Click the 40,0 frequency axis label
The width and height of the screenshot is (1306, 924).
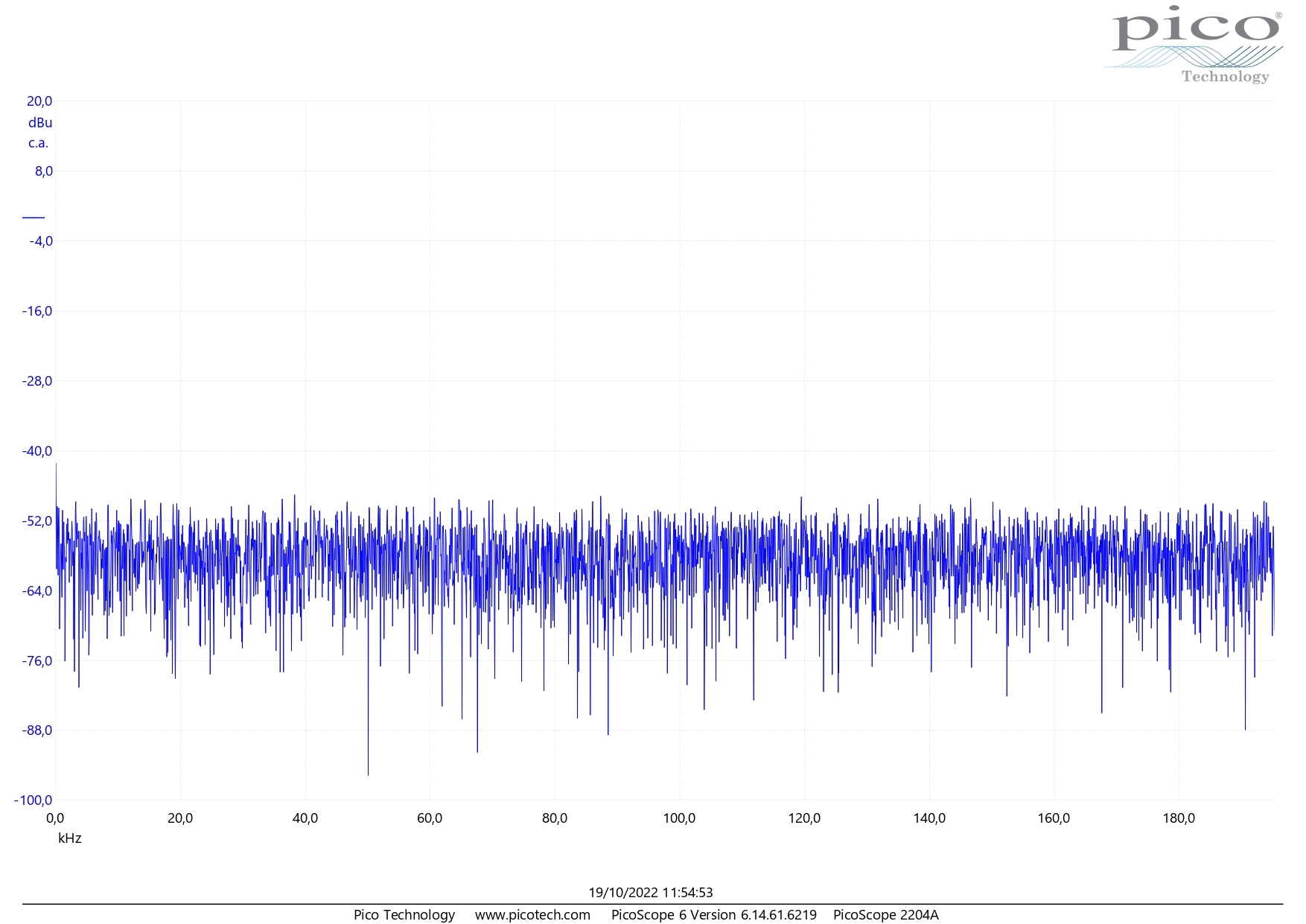point(305,818)
